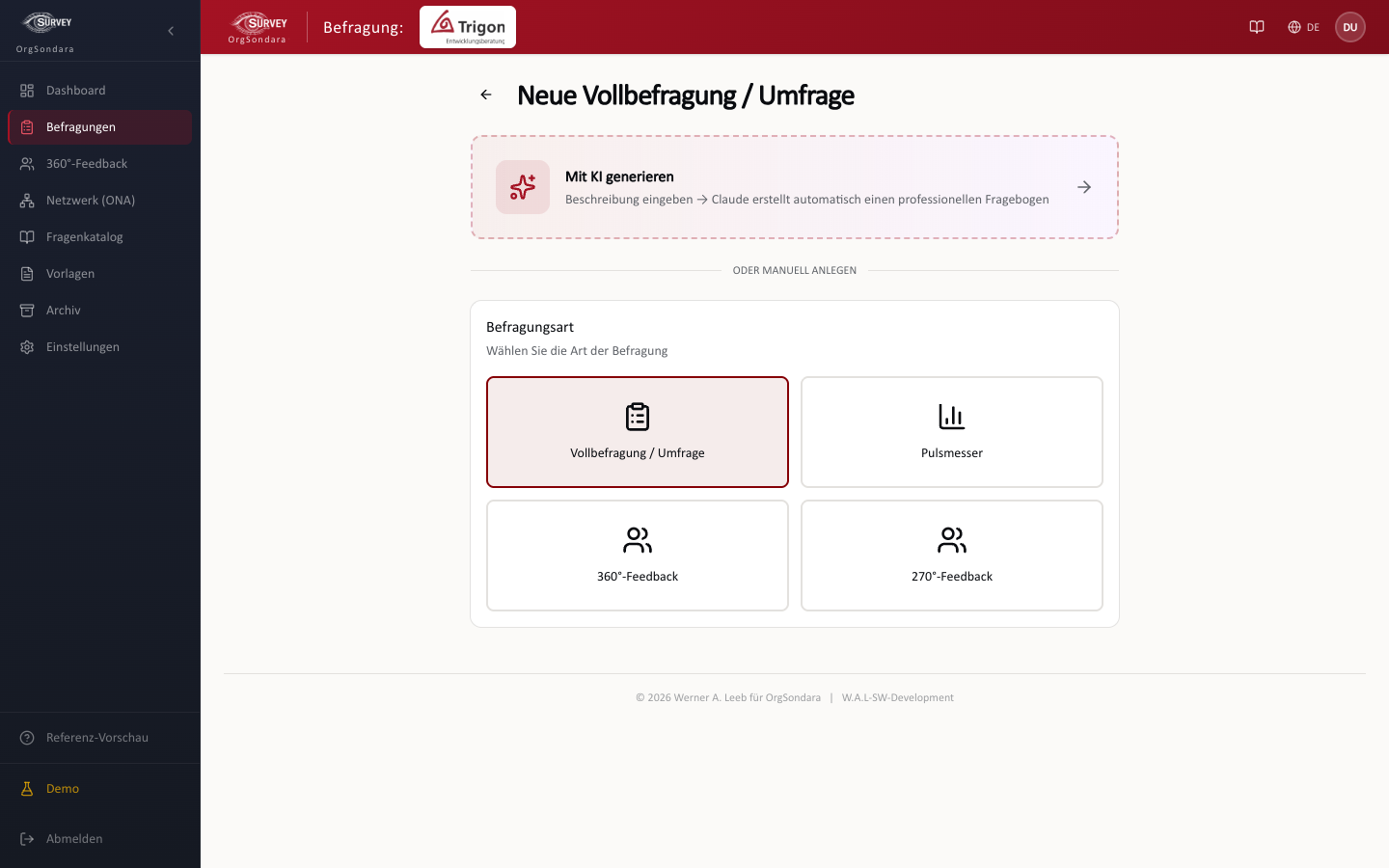The image size is (1389, 868).
Task: Click the 'Befragungsart' section title
Action: pyautogui.click(x=530, y=327)
